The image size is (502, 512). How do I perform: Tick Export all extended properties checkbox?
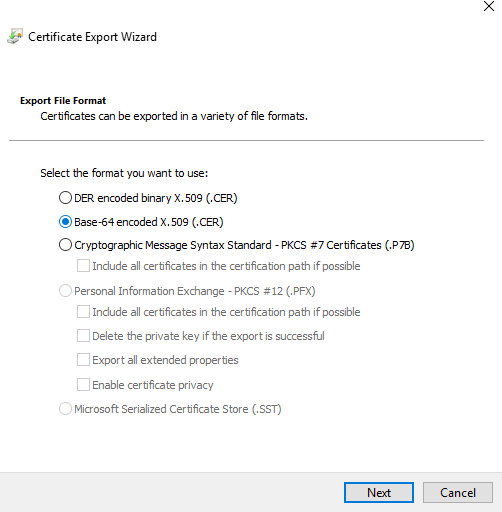tap(83, 360)
